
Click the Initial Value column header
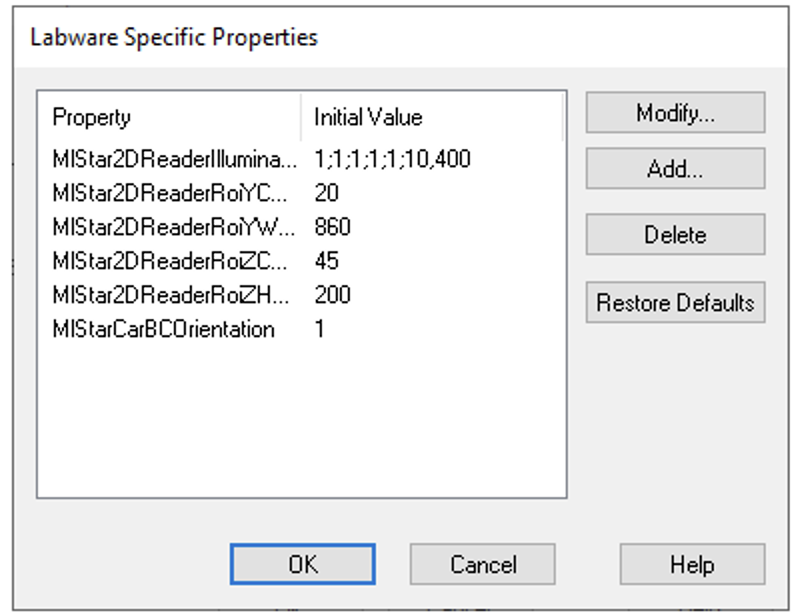coord(368,117)
